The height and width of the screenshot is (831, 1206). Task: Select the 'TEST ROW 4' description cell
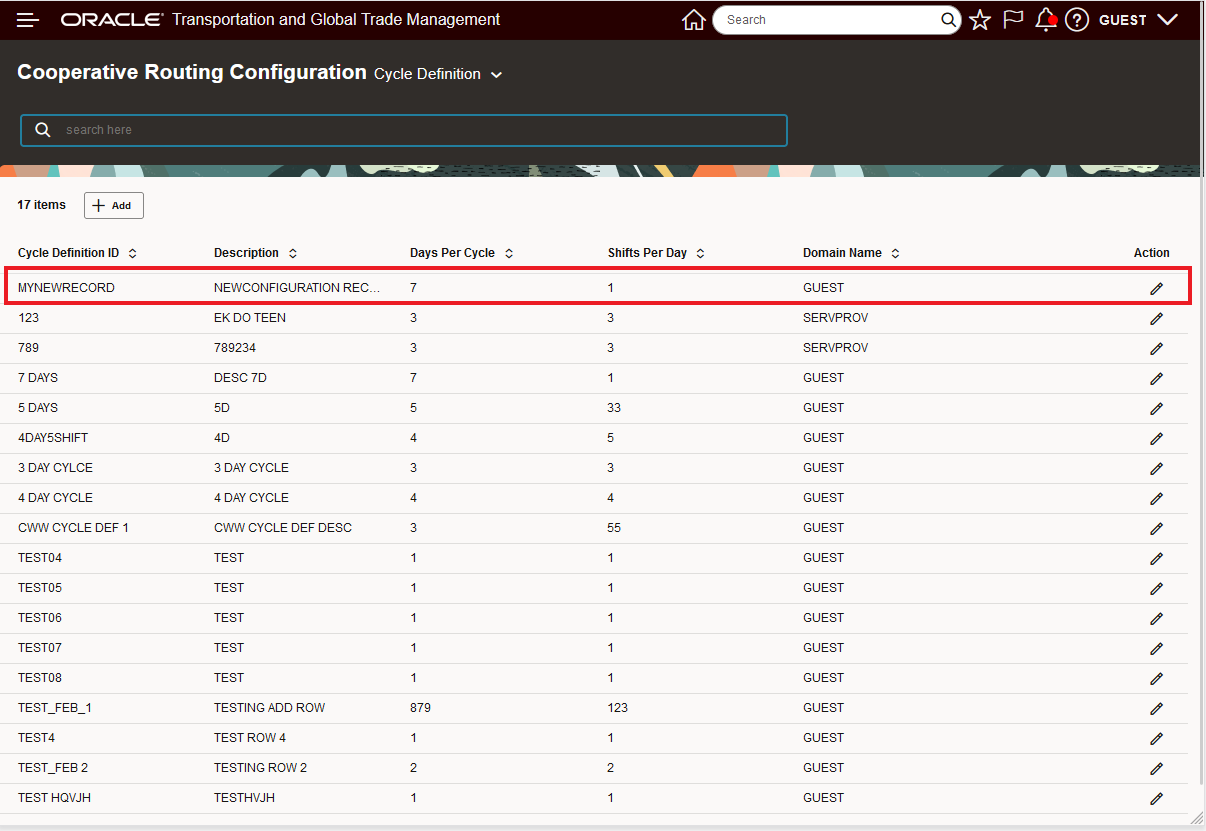click(x=249, y=738)
